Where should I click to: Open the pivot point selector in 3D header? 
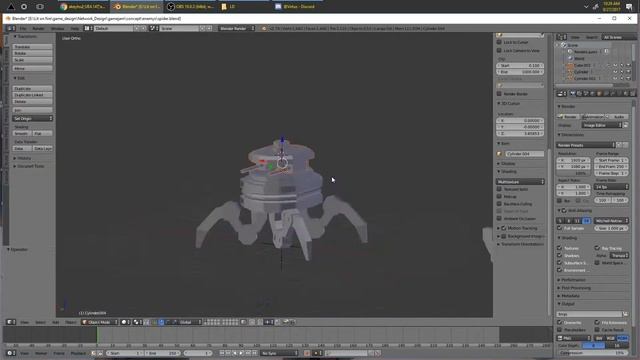(x=138, y=322)
